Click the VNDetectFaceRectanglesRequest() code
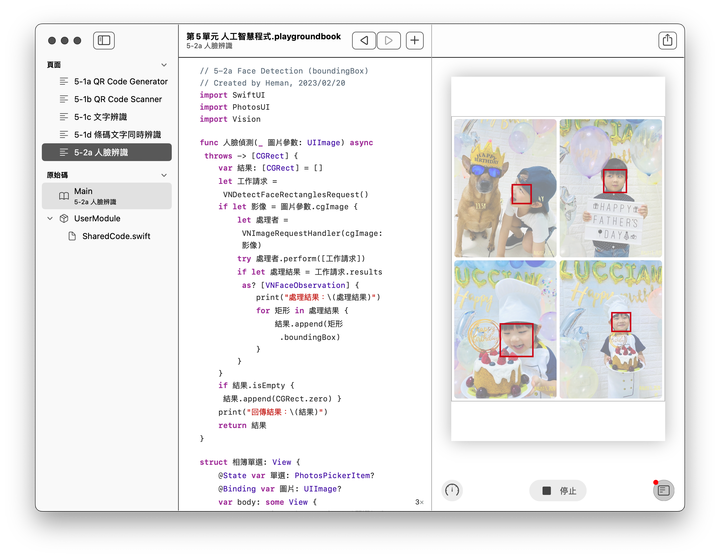Image resolution: width=720 pixels, height=558 pixels. point(296,195)
